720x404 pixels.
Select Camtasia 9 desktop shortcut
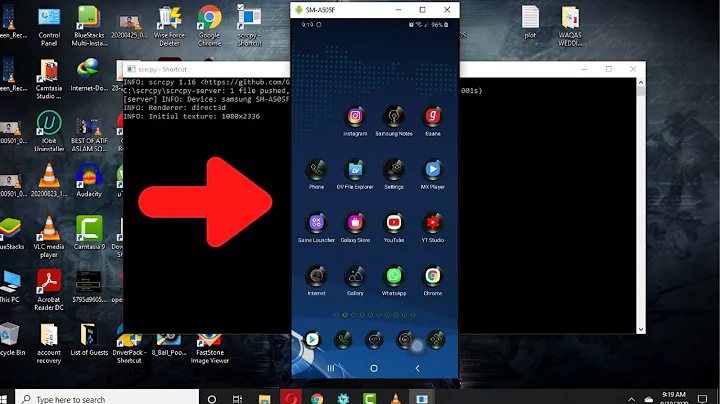[x=89, y=233]
